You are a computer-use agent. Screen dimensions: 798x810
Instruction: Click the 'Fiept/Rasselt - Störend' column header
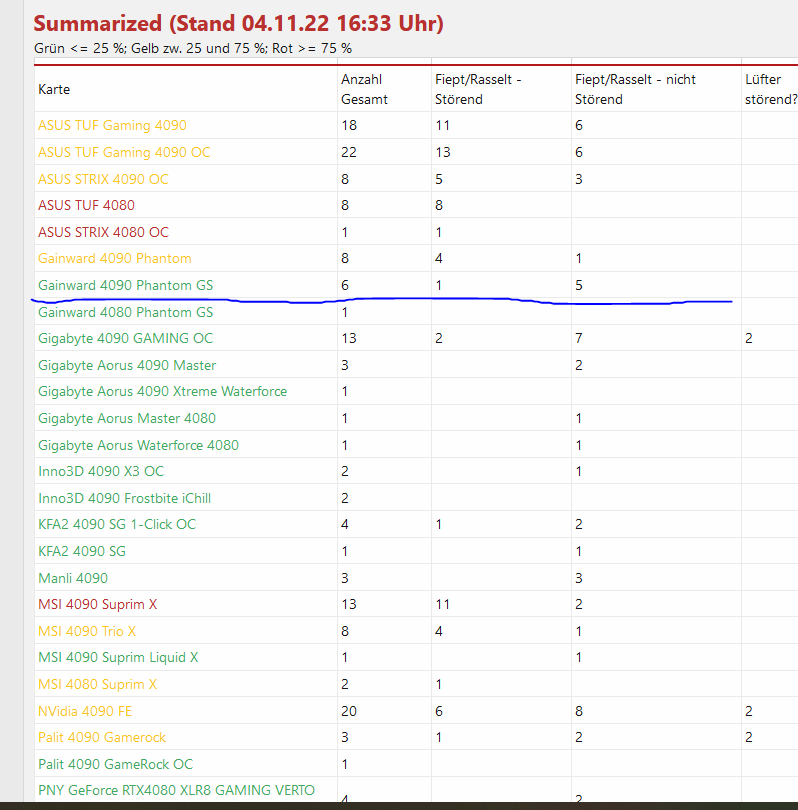click(478, 89)
